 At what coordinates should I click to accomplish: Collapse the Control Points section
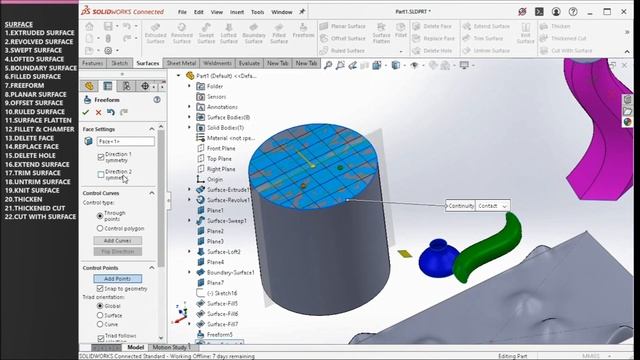click(152, 268)
